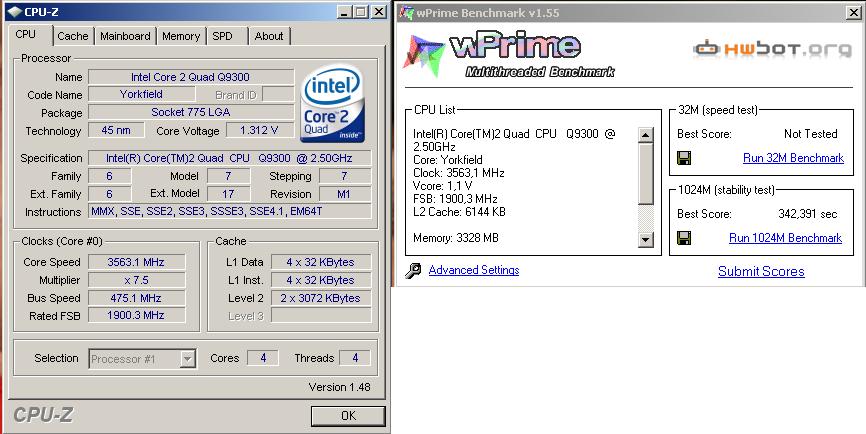Click the empty Level 3 field
This screenshot has width=866, height=434.
coord(320,315)
